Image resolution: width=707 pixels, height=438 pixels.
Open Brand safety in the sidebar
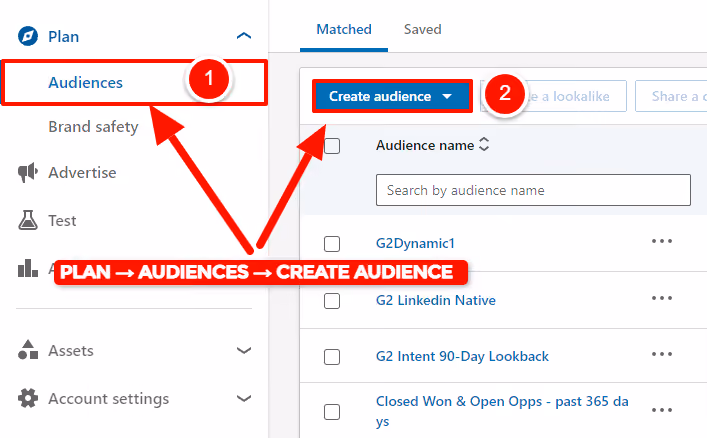(x=93, y=127)
